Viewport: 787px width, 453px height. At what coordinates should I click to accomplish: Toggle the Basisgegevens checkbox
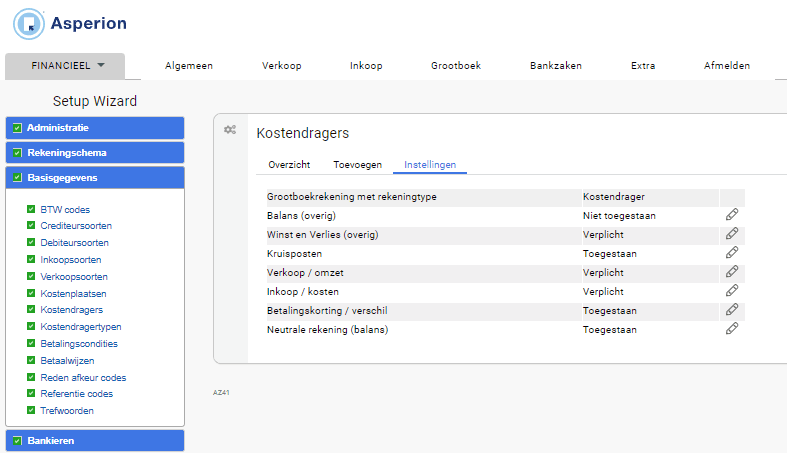click(x=18, y=178)
